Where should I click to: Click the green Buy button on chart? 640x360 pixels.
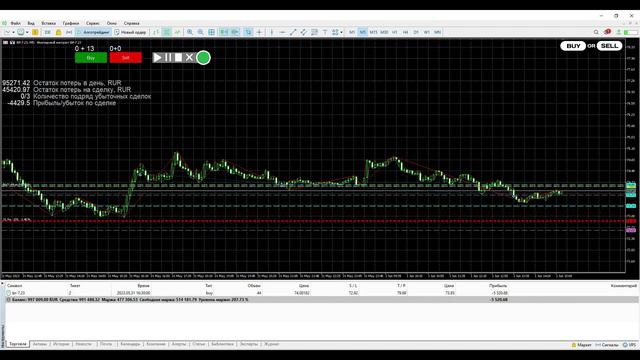pos(91,58)
